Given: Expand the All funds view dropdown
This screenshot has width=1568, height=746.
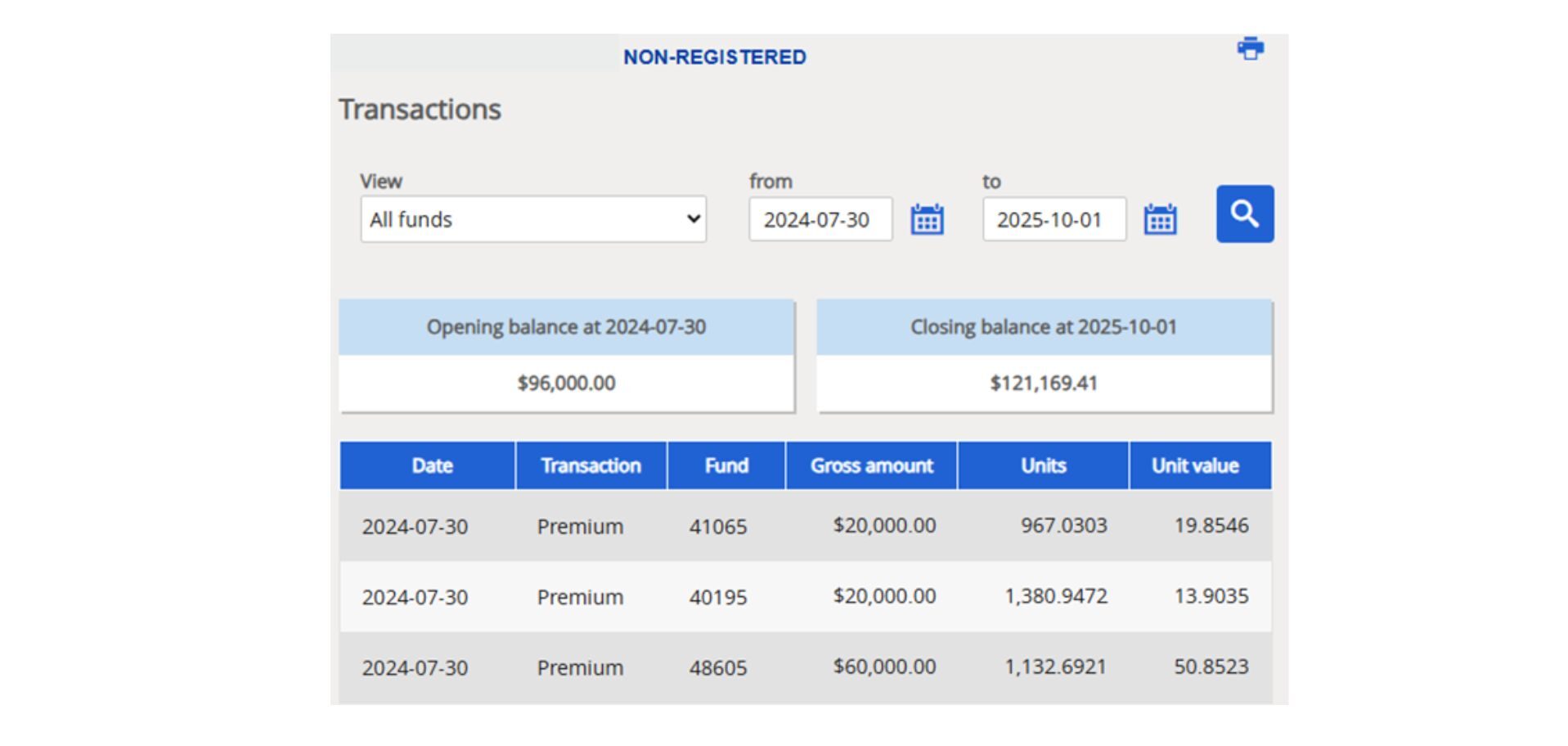Looking at the screenshot, I should coord(533,219).
